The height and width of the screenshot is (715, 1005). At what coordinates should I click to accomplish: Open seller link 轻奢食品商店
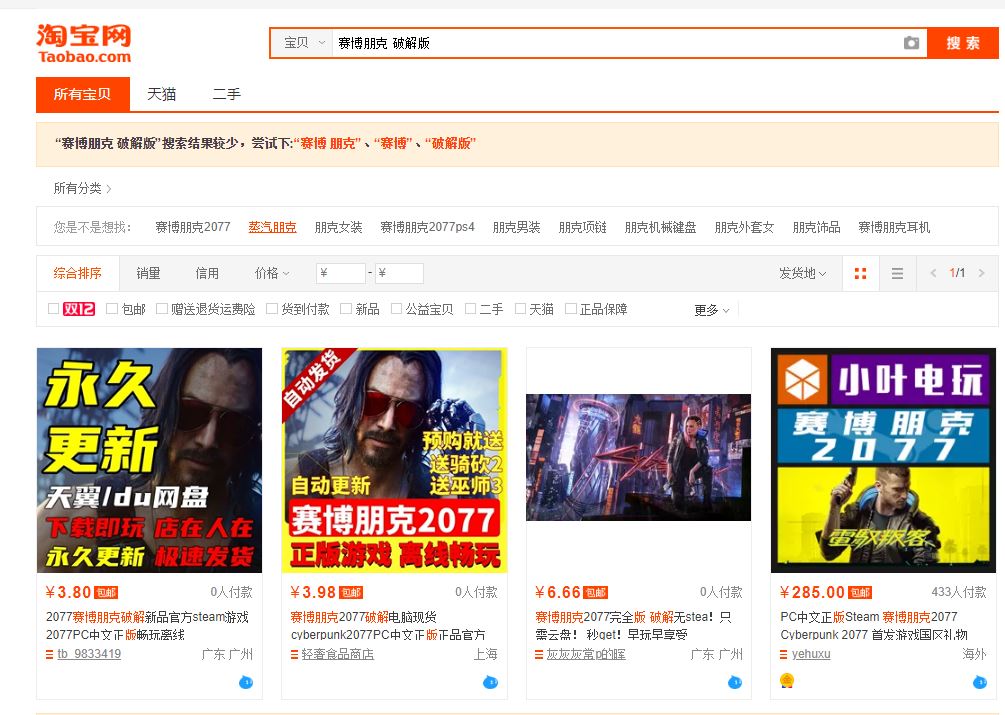[x=337, y=654]
